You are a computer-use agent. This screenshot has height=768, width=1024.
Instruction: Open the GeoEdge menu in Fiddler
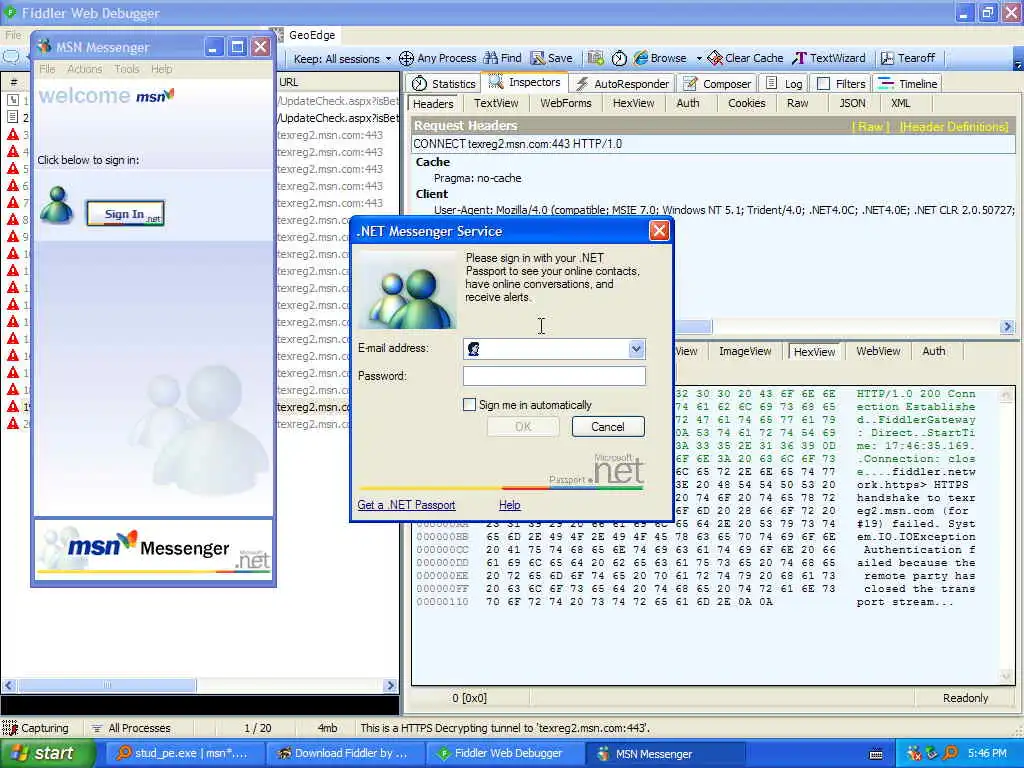point(312,35)
